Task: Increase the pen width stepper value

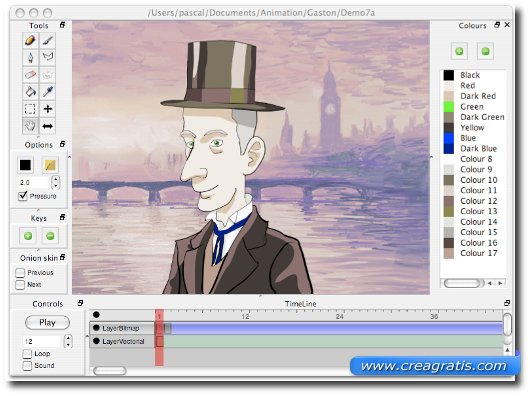Action: (56, 179)
